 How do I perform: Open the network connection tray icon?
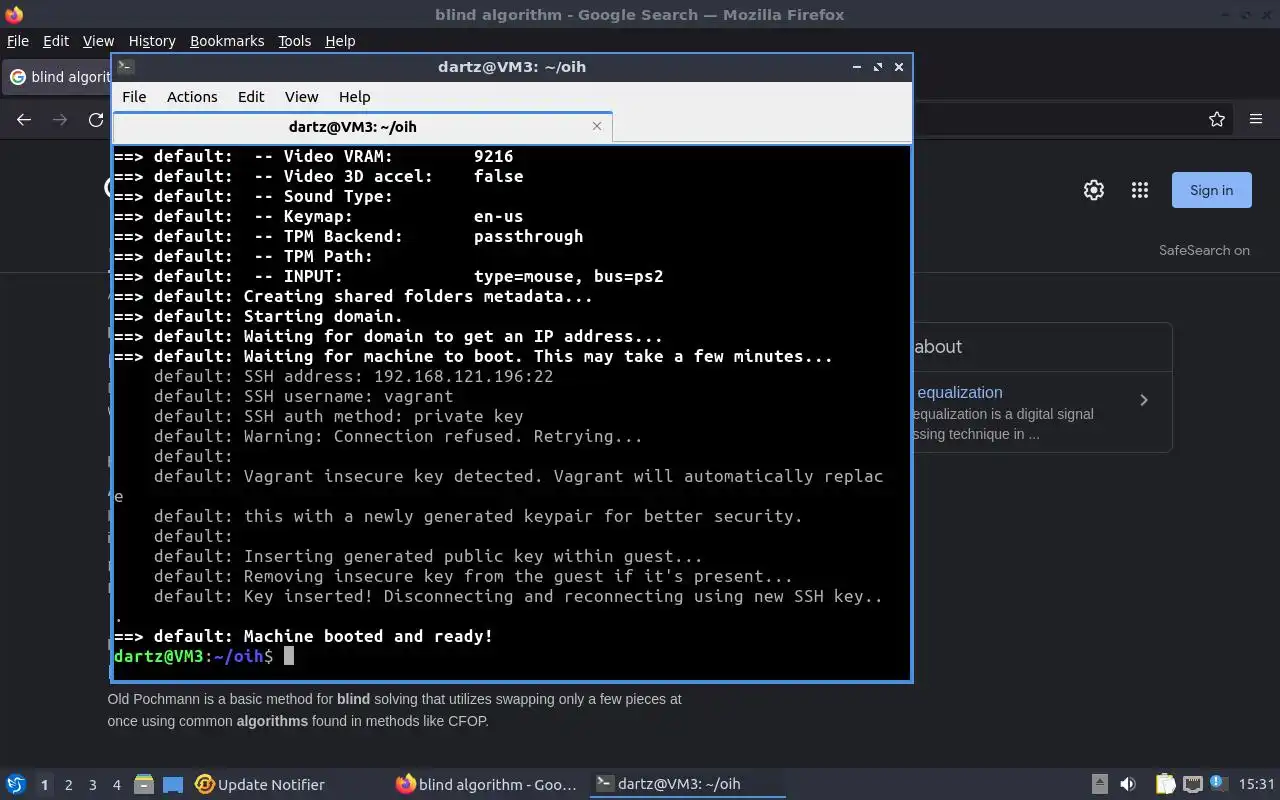1192,784
